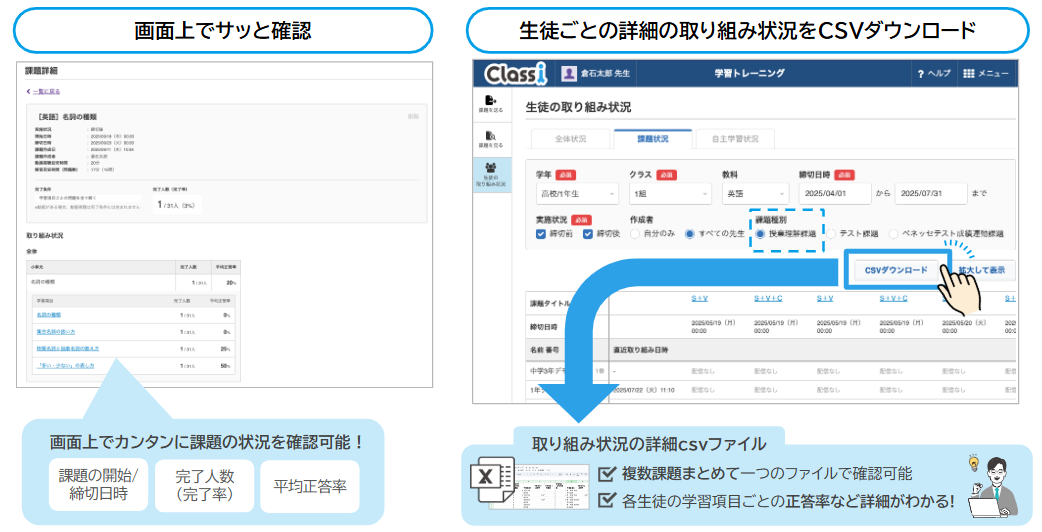This screenshot has height=532, width=1042.
Task: Click the [英語] 名詞の種類 title
Action: tap(67, 117)
